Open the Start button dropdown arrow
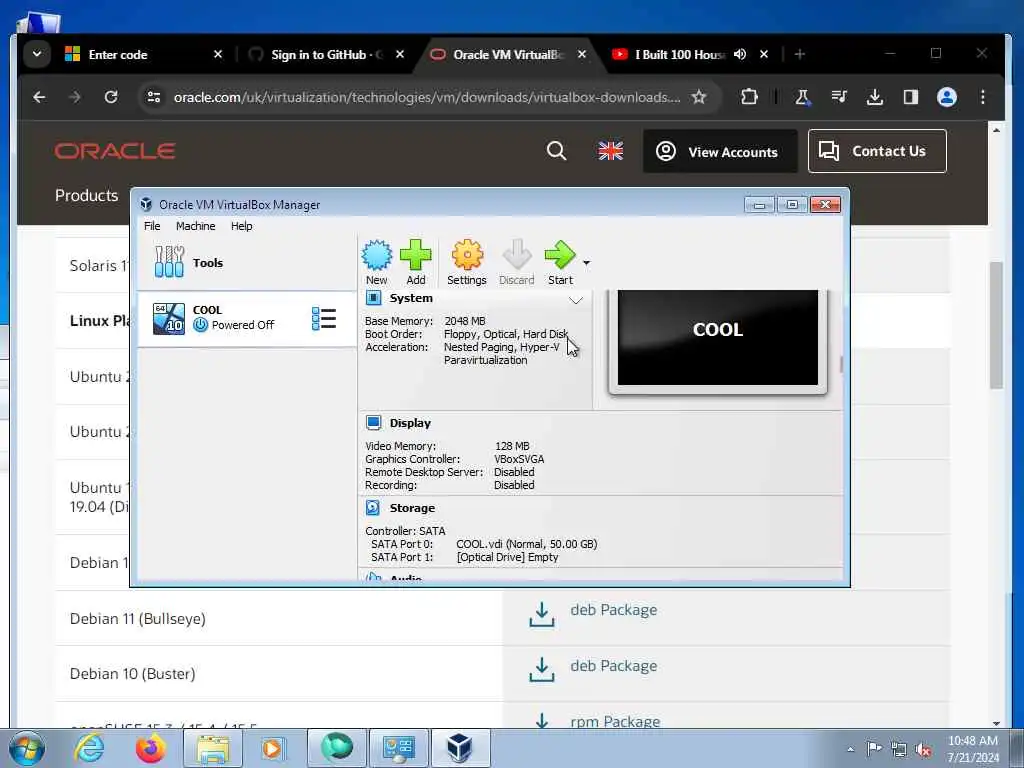Viewport: 1024px width, 768px height. point(586,263)
